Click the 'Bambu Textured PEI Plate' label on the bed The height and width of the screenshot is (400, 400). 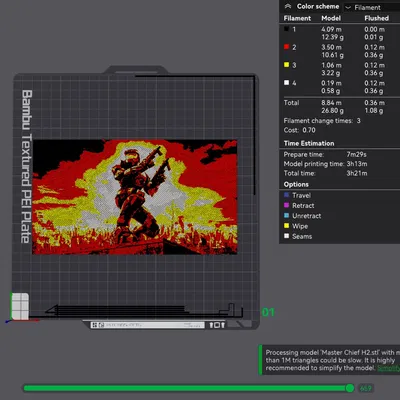[26, 166]
